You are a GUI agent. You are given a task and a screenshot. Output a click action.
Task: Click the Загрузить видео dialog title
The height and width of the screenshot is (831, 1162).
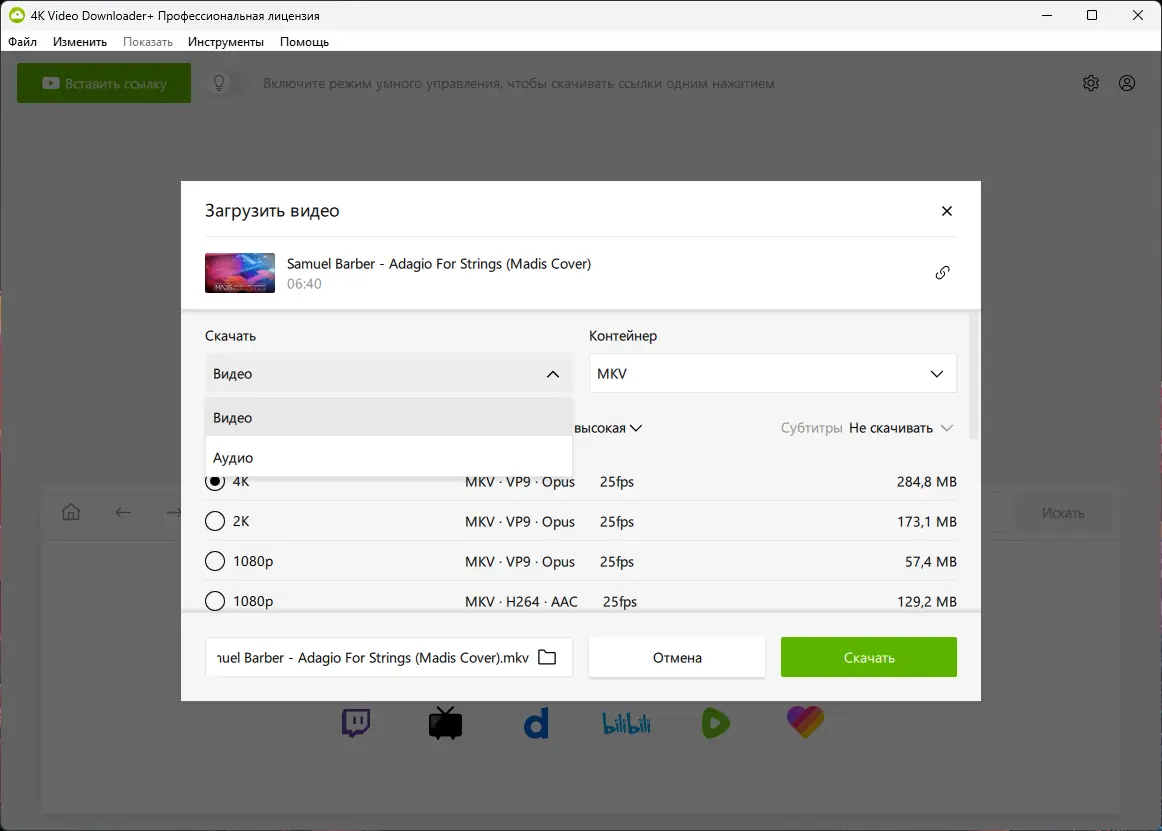coord(272,211)
